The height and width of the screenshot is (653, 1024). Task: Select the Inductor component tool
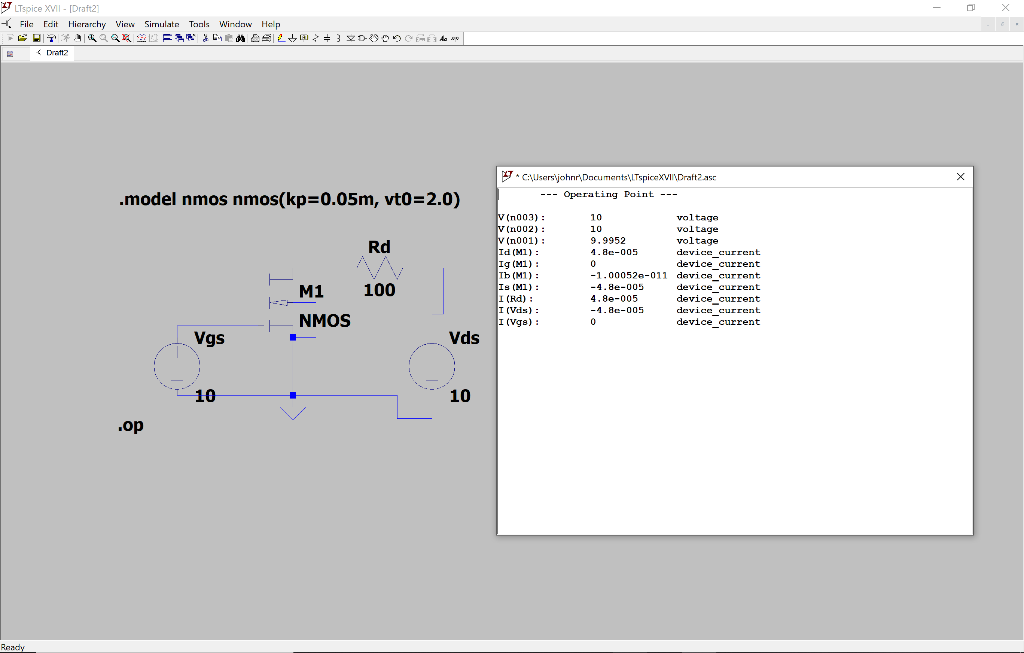pos(338,39)
